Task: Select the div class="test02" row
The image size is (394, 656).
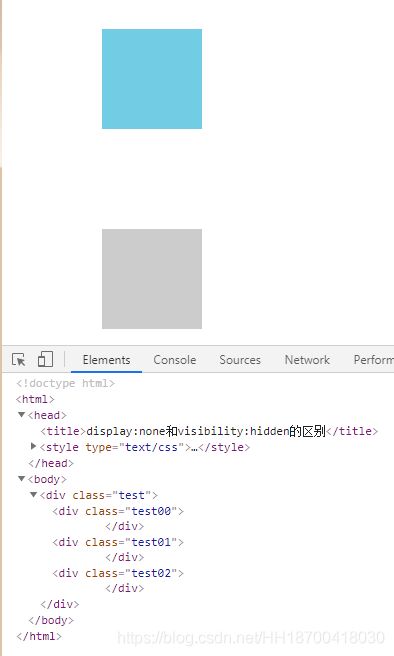Action: coord(118,573)
